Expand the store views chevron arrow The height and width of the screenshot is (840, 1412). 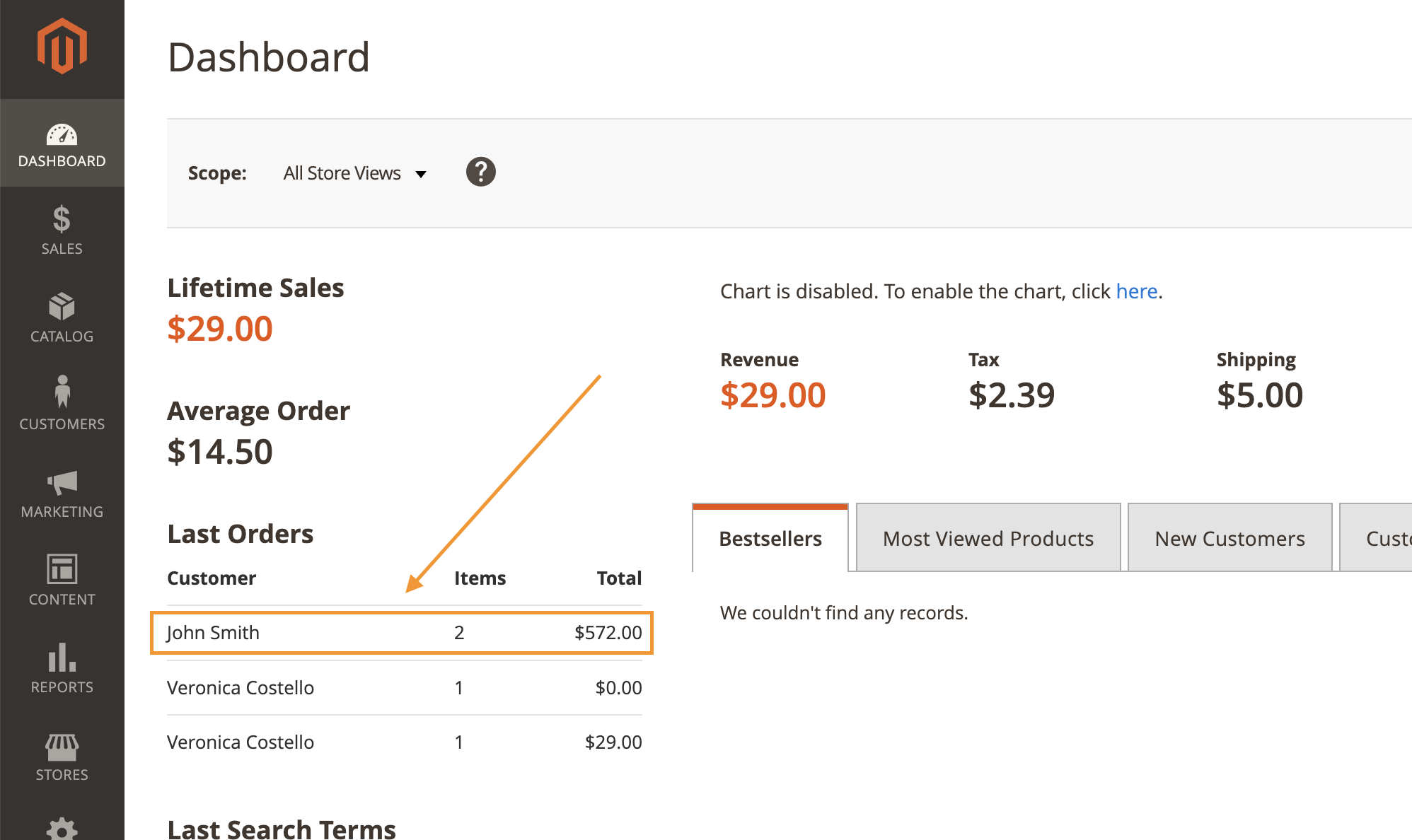click(421, 174)
